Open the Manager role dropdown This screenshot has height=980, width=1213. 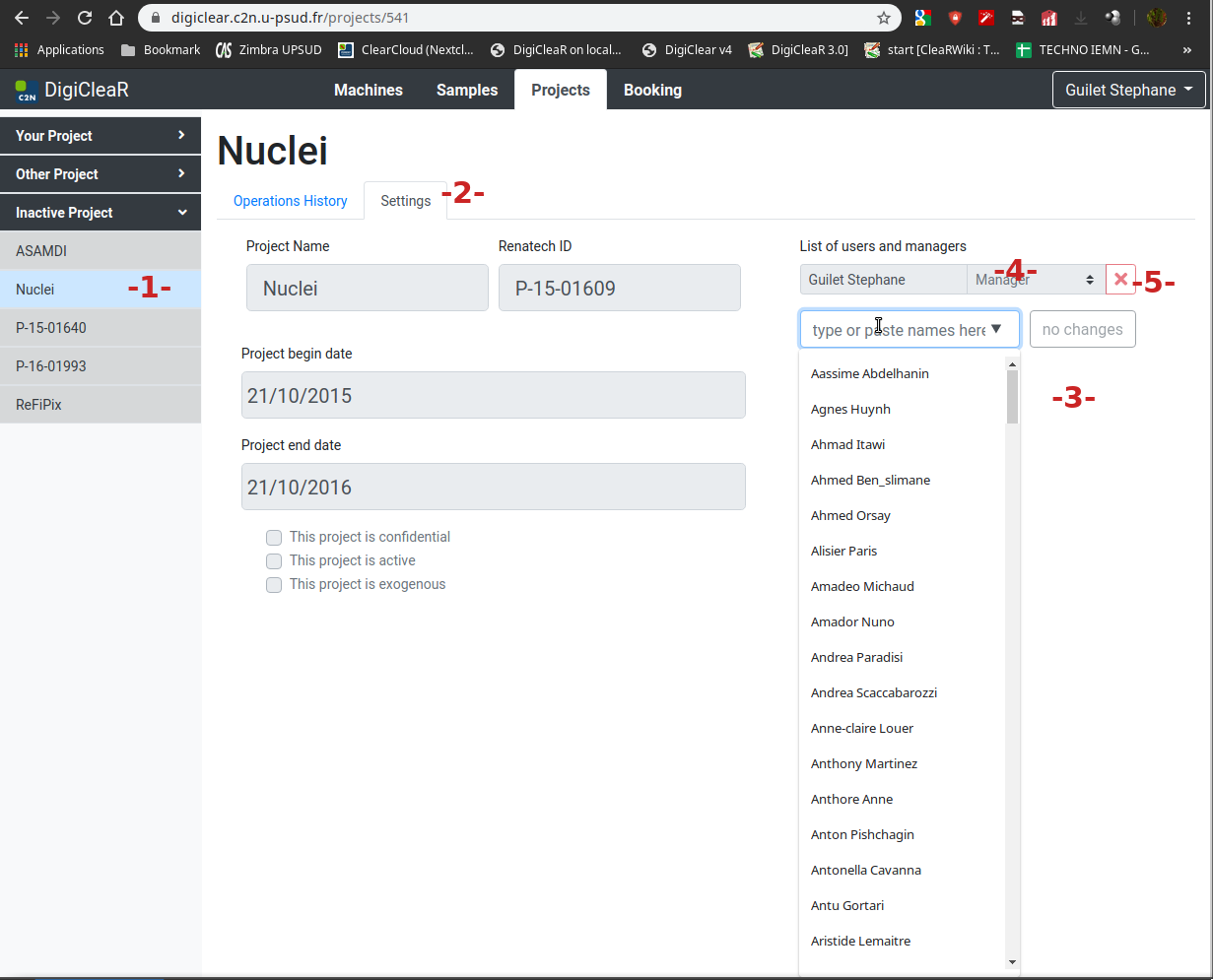1035,280
